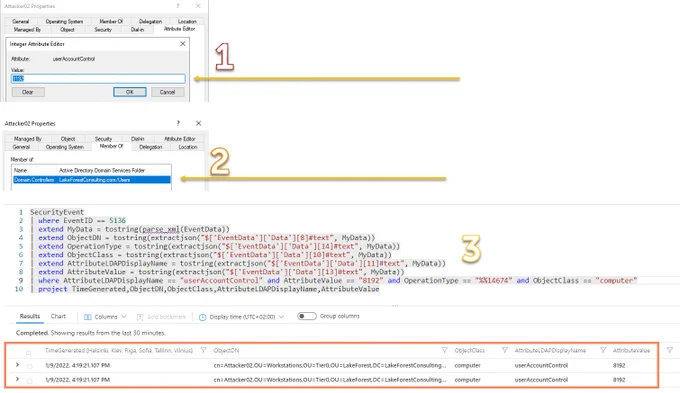Viewport: 680px width, 393px height.
Task: Tick the checkbox of the second result row
Action: (x=30, y=381)
